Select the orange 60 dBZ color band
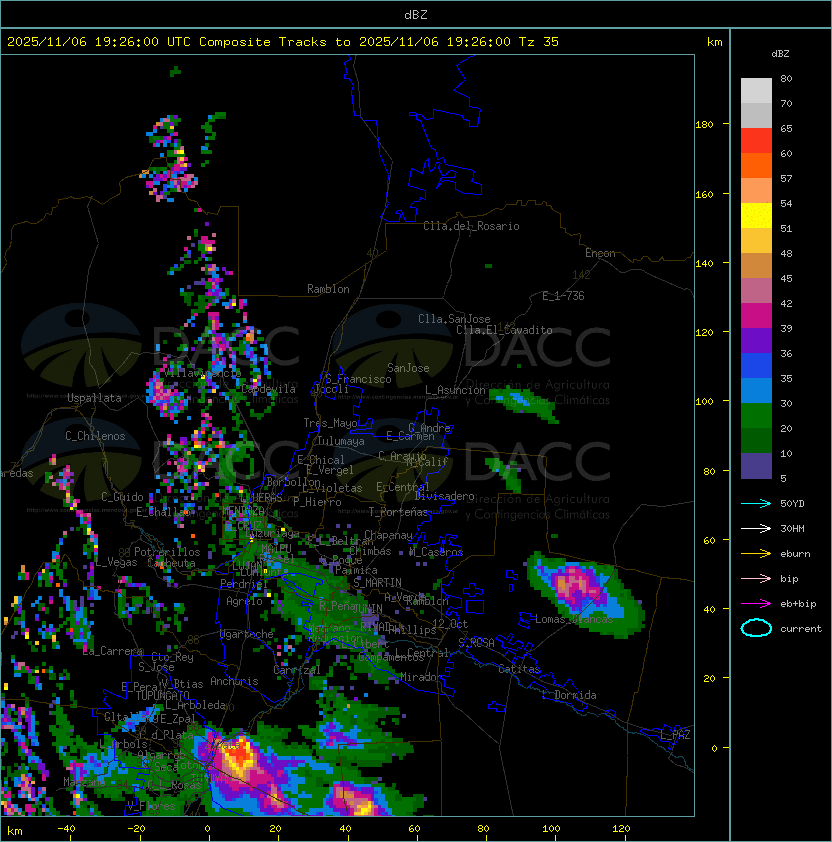The height and width of the screenshot is (842, 832). pyautogui.click(x=756, y=166)
